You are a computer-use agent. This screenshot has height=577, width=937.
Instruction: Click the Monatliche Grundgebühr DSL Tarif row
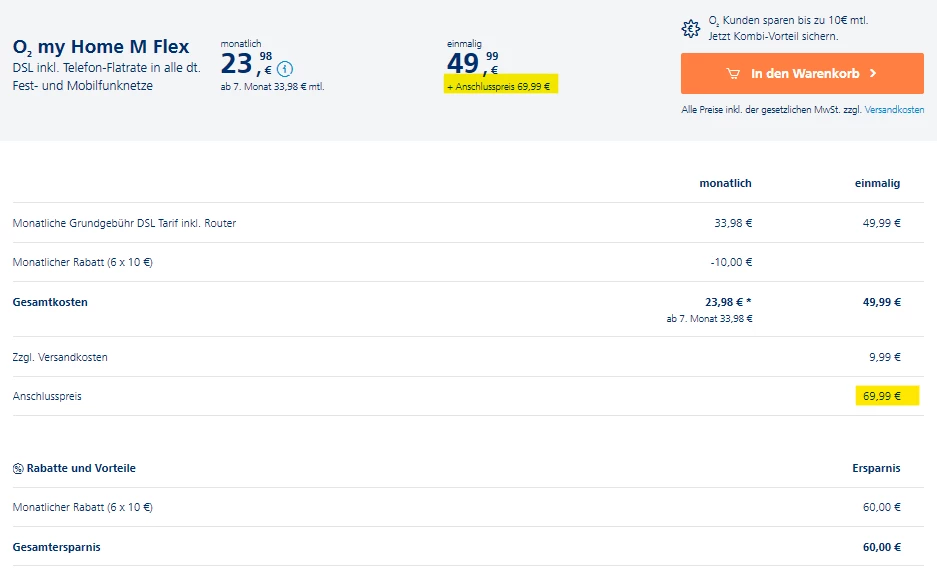[124, 223]
